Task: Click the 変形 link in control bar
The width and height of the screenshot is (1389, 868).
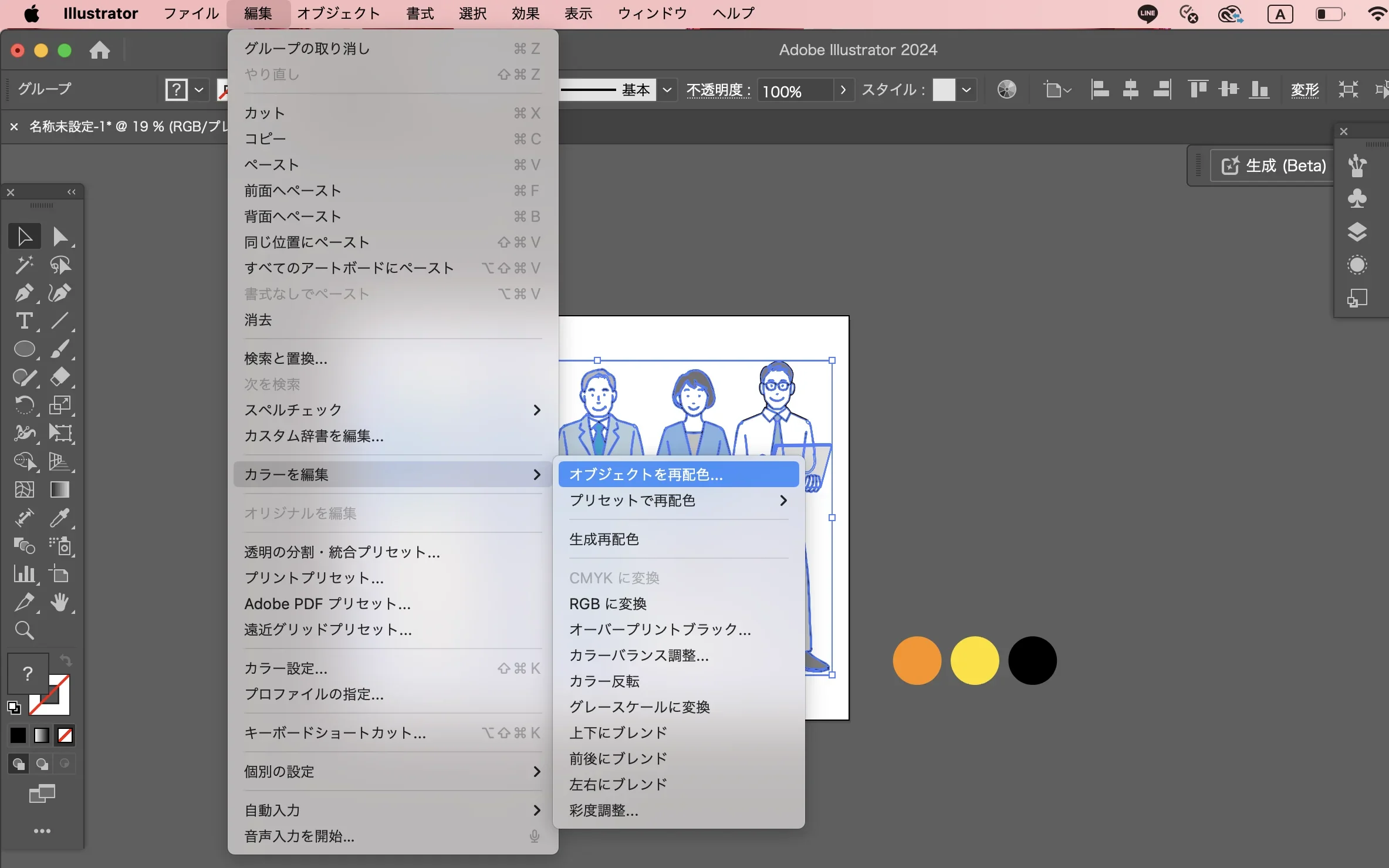Action: pos(1304,90)
